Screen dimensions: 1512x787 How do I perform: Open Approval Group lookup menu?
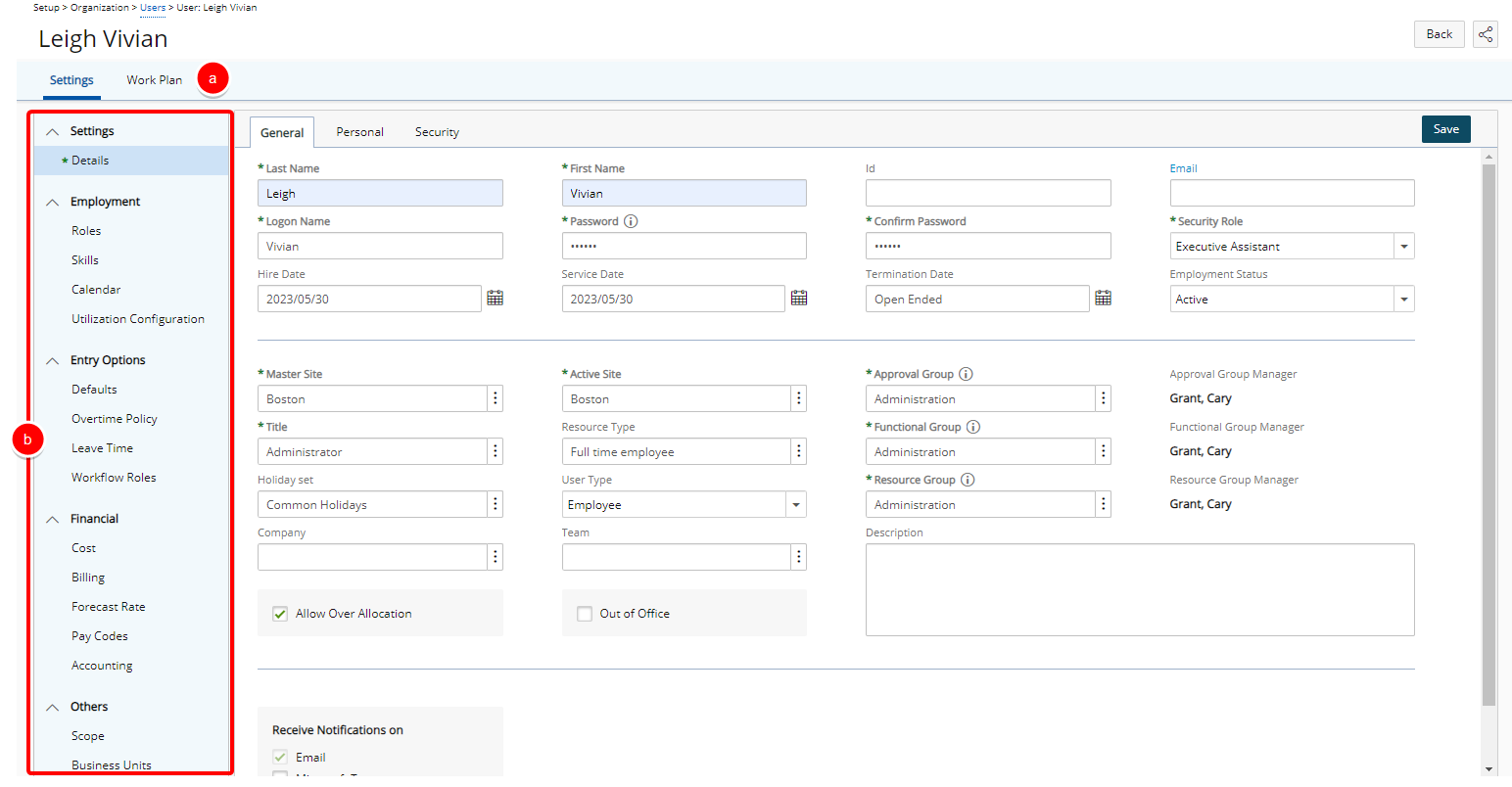click(x=1104, y=398)
